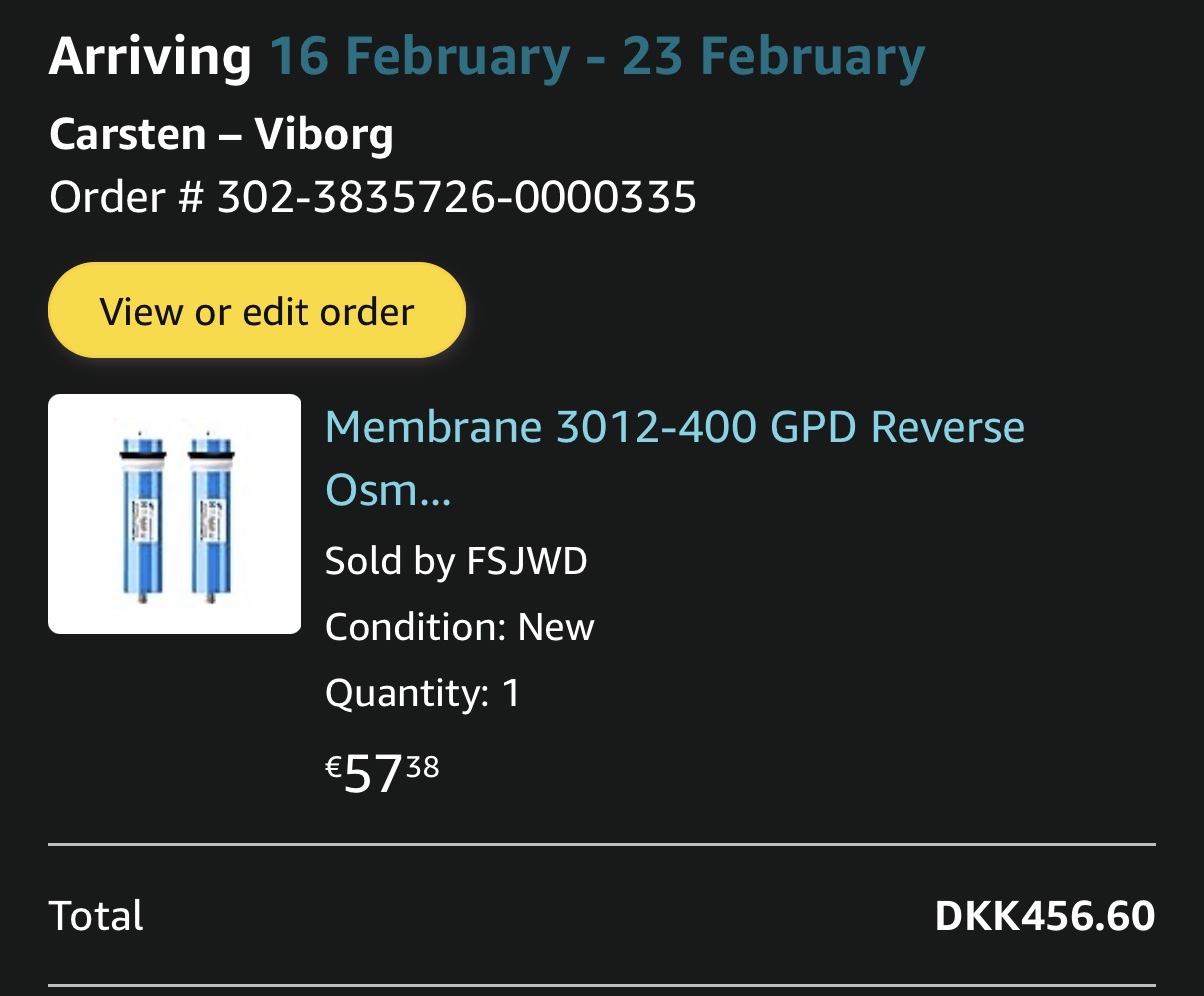Click the right blue membrane cartridge image
Viewport: 1204px width, 996px height.
click(x=210, y=517)
